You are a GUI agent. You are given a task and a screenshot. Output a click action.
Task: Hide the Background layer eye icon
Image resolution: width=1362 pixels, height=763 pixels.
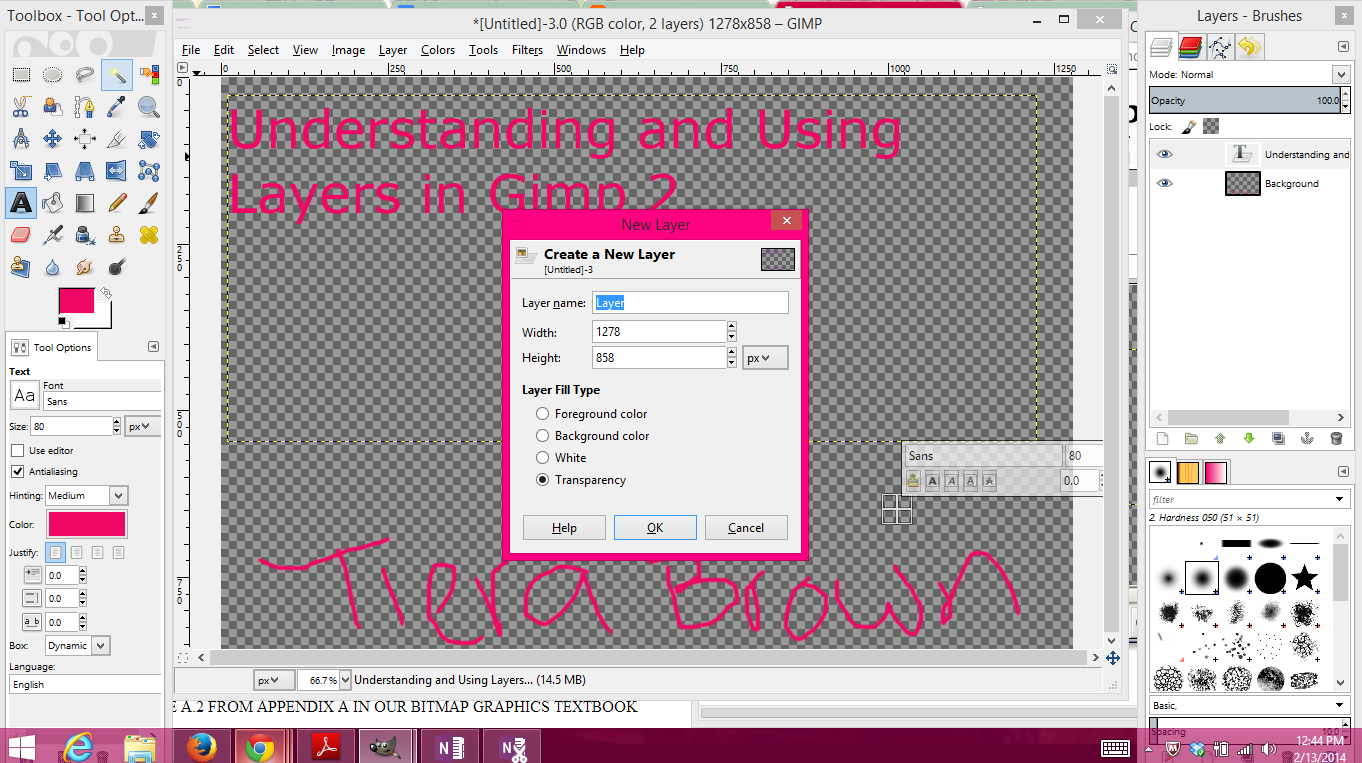point(1164,183)
